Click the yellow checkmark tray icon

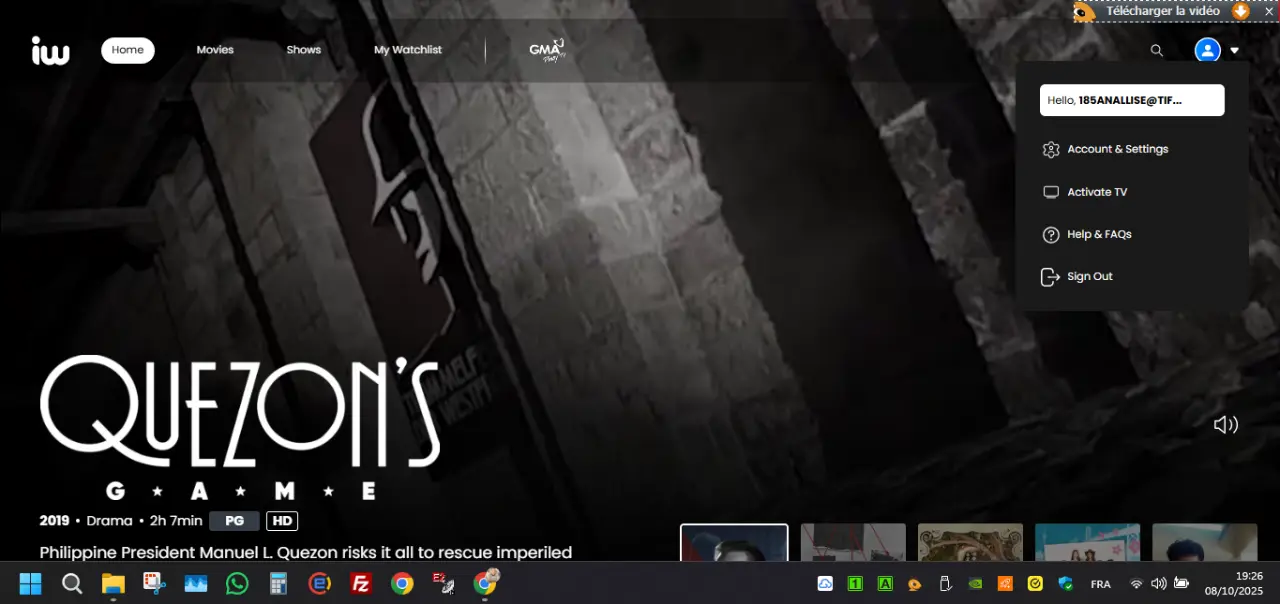[1035, 584]
